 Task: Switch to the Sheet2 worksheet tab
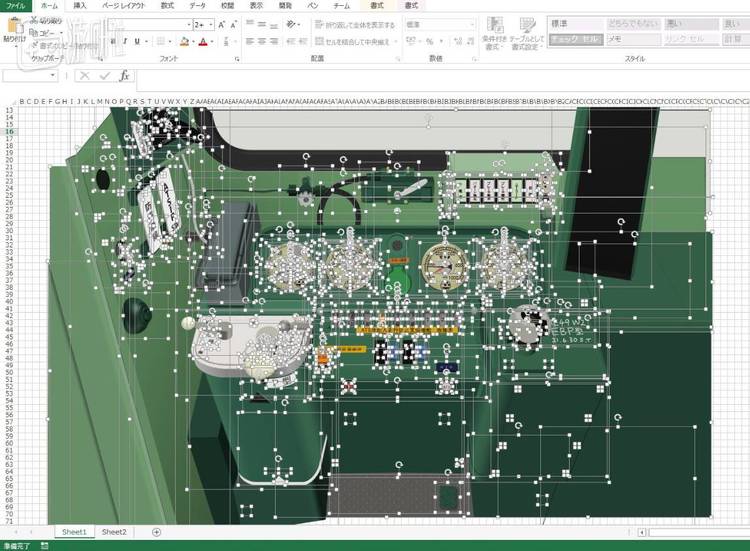114,532
